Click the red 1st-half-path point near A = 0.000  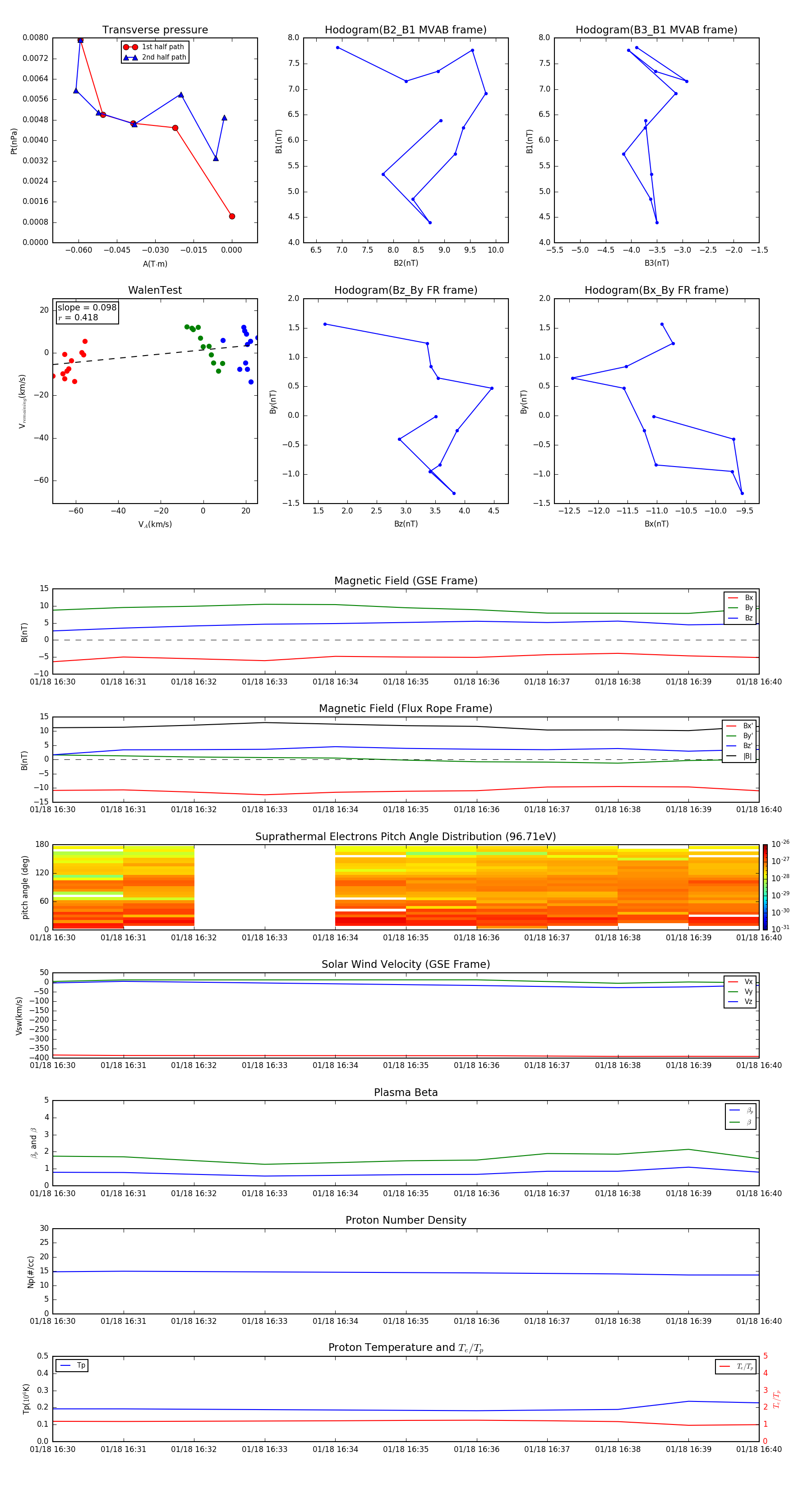point(232,216)
